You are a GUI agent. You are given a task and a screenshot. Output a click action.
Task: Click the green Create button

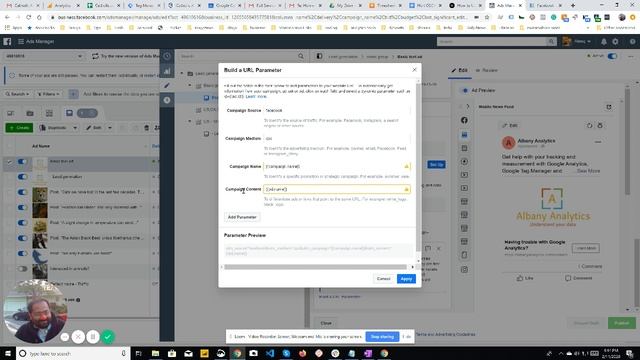(x=19, y=128)
